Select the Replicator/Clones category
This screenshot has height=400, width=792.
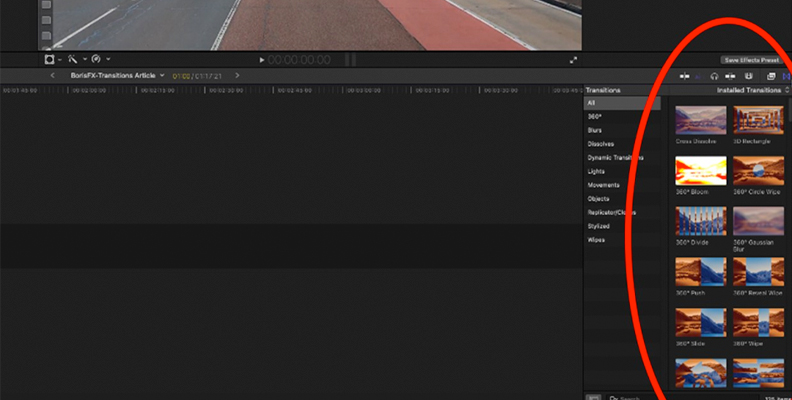(x=622, y=213)
